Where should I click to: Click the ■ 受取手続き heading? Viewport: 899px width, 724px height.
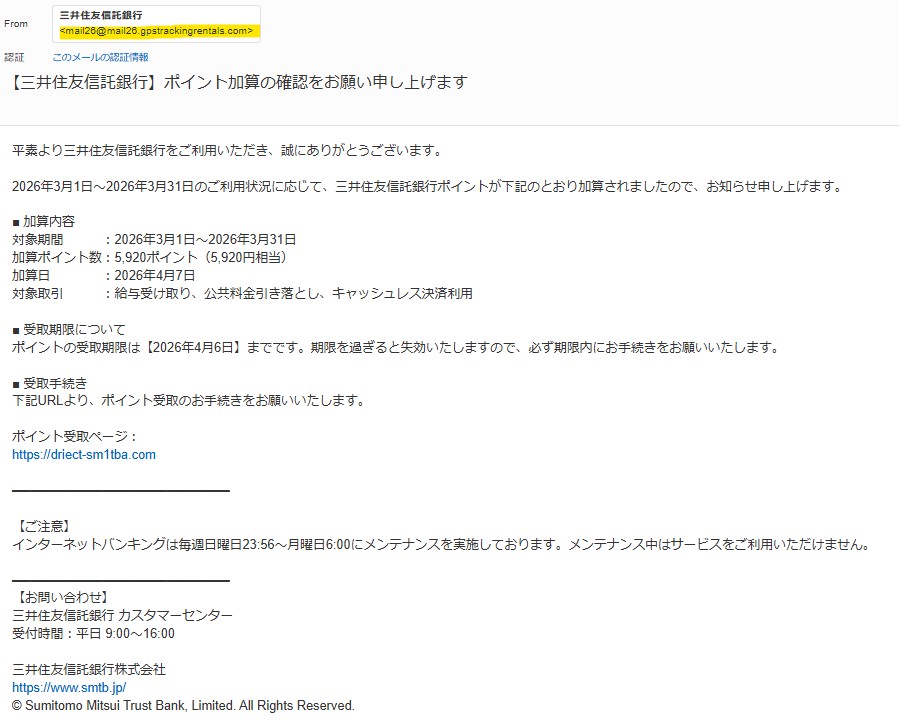click(x=49, y=383)
